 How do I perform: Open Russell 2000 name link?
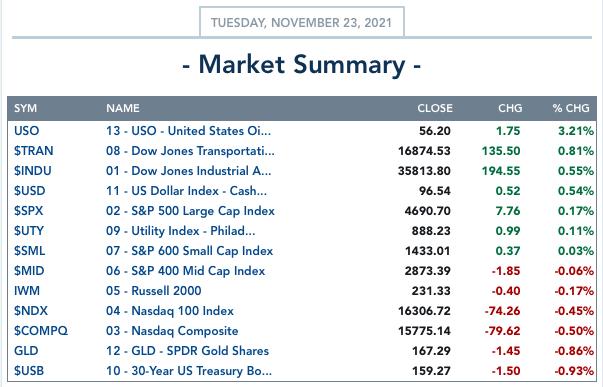coord(153,291)
